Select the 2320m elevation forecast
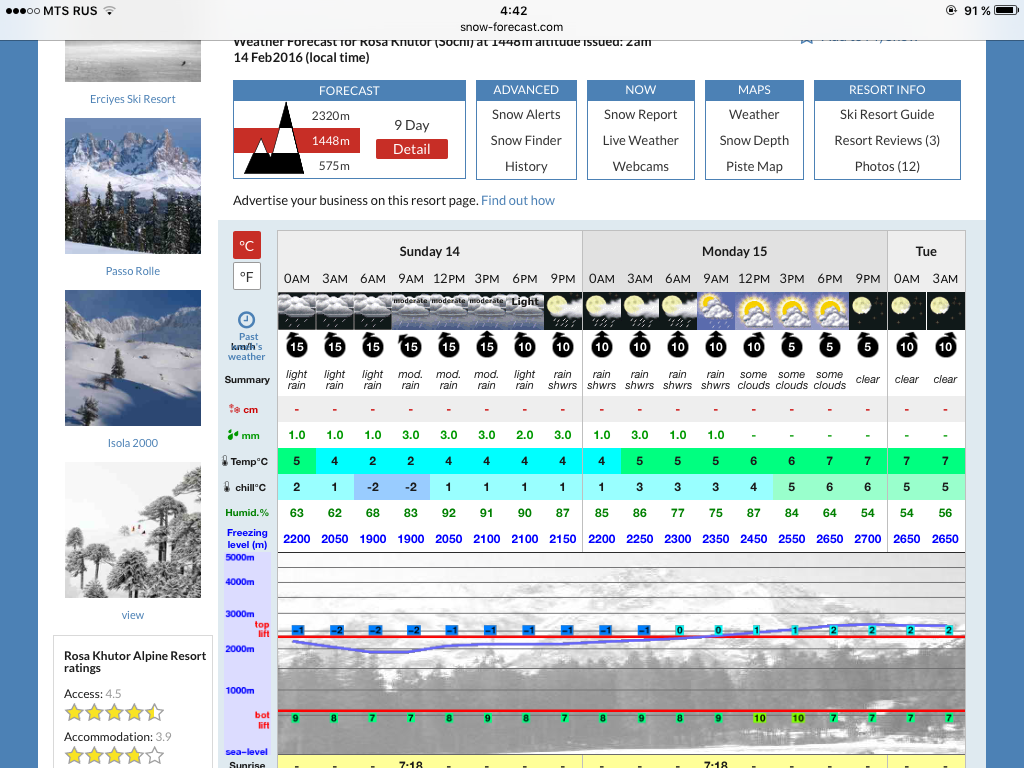This screenshot has width=1024, height=768. [330, 116]
